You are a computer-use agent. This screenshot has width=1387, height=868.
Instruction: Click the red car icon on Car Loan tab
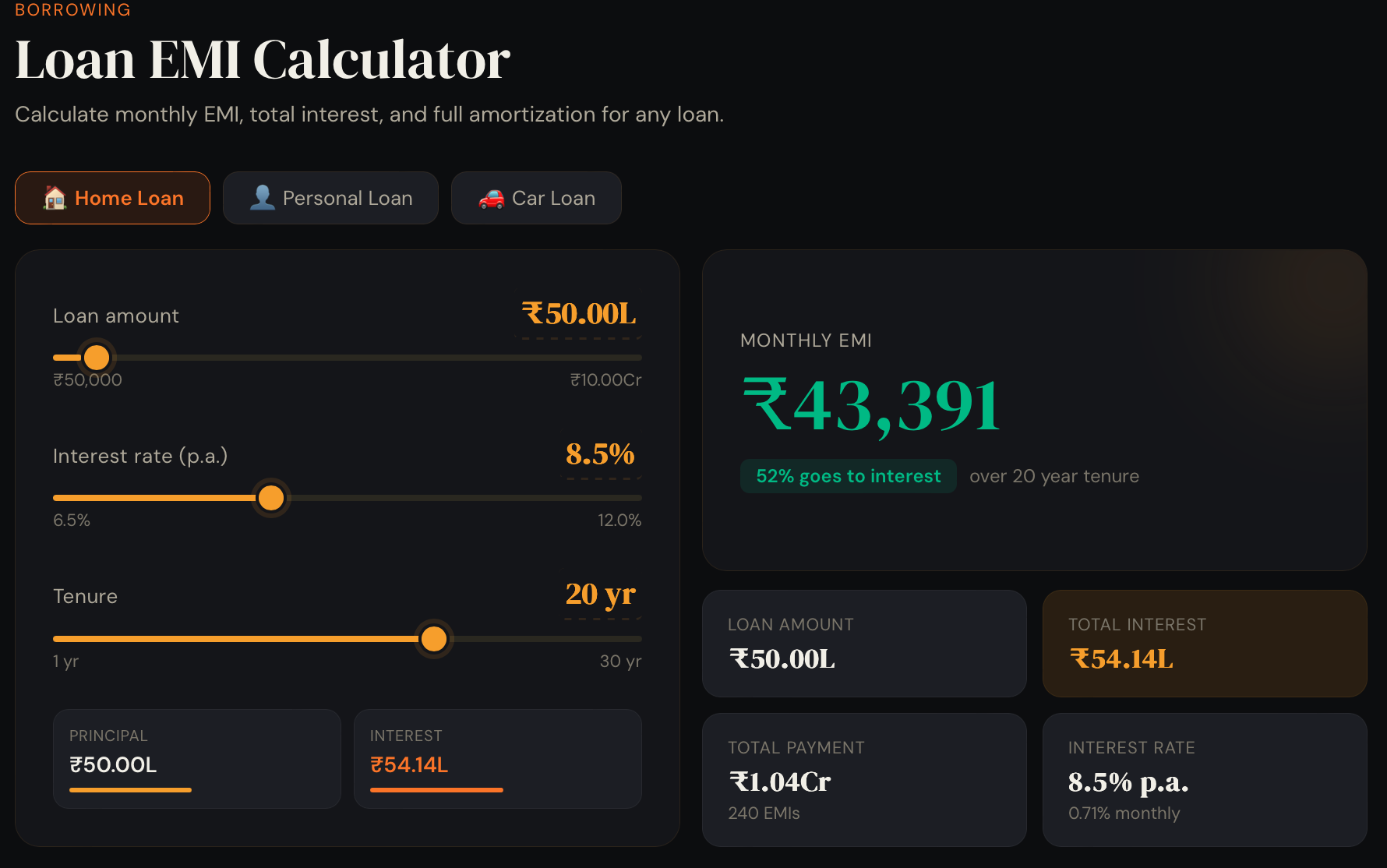(492, 198)
